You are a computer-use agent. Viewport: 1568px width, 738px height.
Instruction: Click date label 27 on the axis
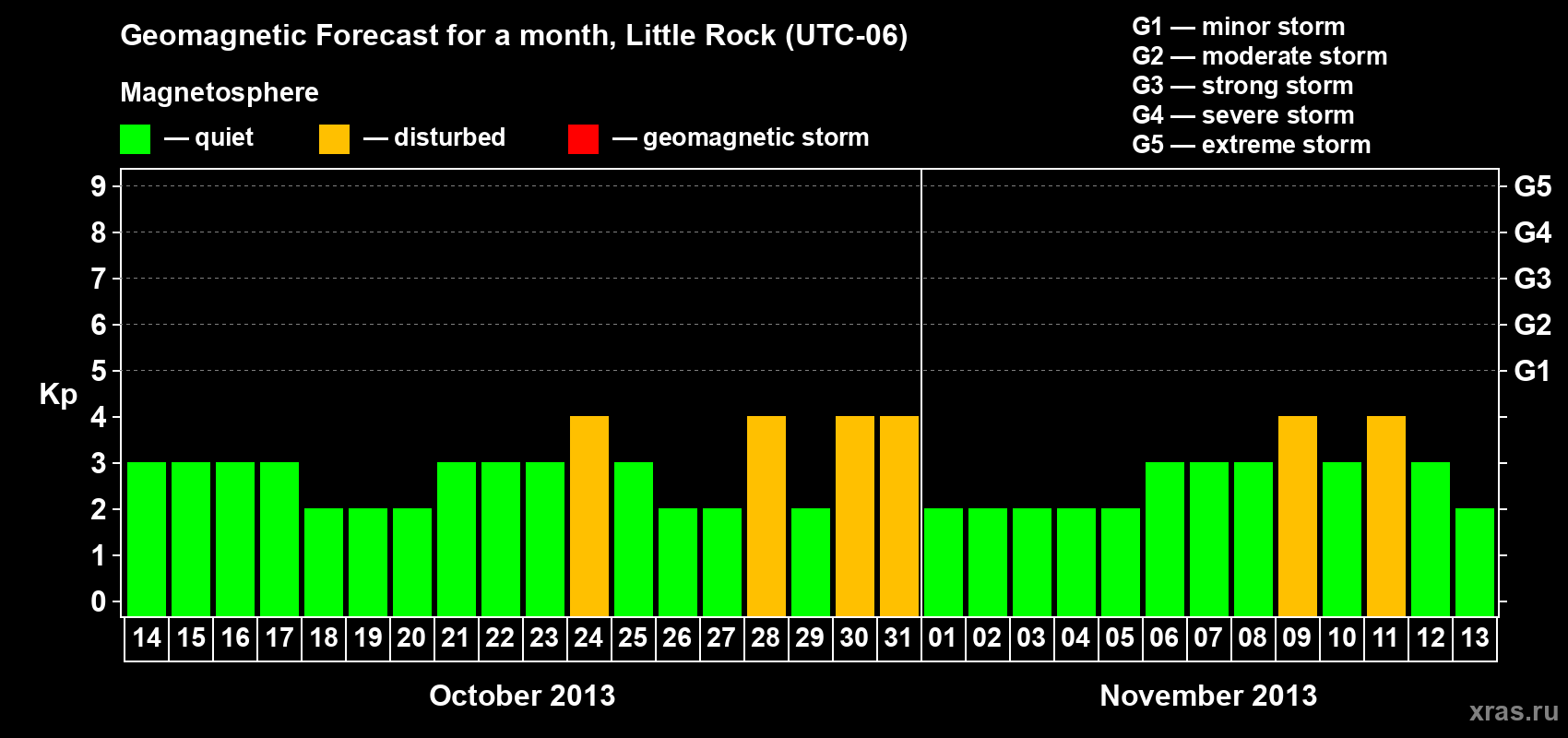pos(721,637)
